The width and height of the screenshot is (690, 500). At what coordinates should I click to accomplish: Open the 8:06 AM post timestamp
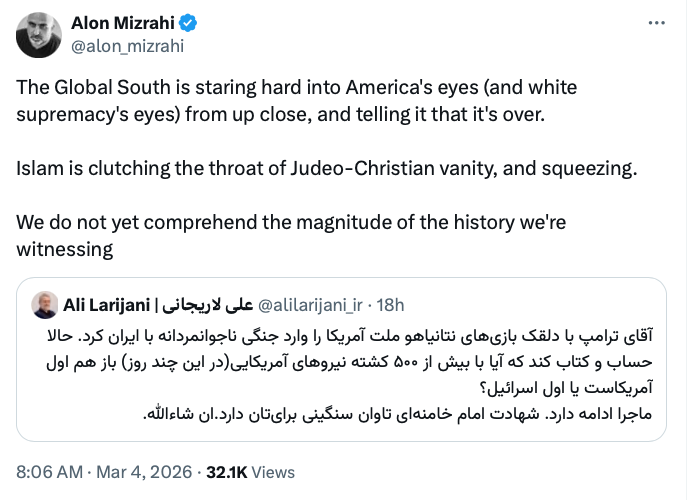pos(50,472)
